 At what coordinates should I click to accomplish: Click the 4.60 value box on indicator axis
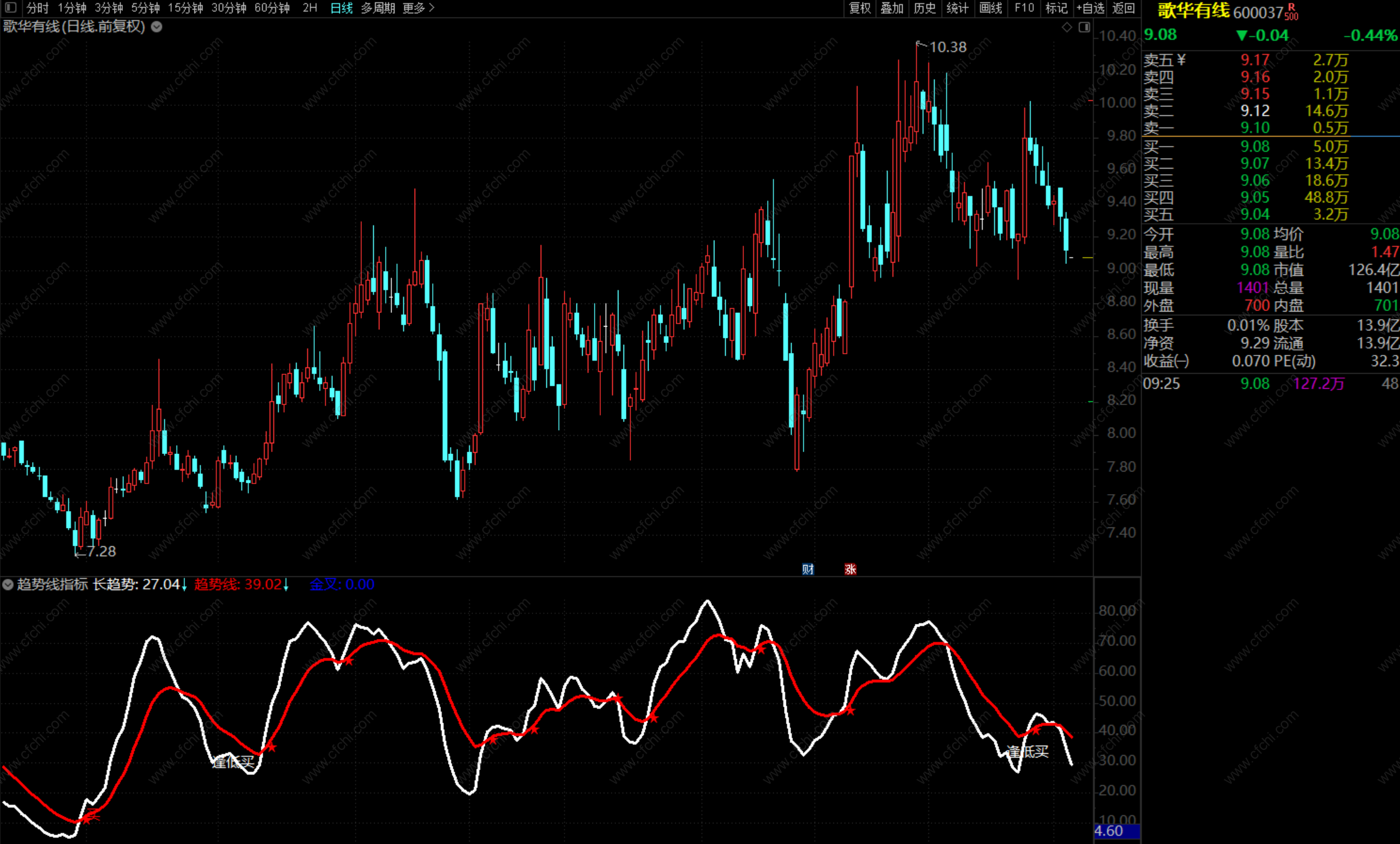pos(1116,831)
